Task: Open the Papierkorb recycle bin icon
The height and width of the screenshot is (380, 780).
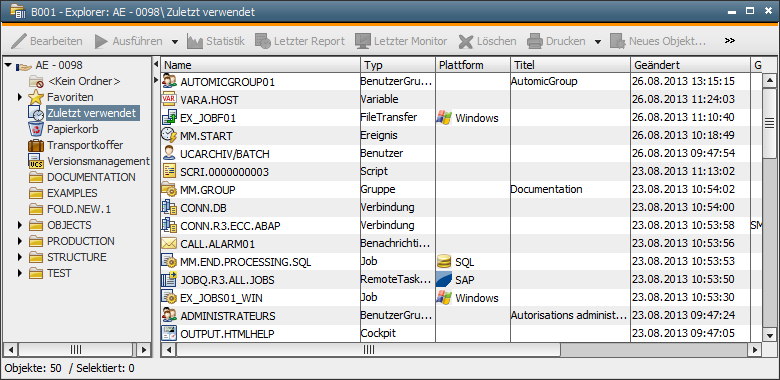Action: (36, 129)
